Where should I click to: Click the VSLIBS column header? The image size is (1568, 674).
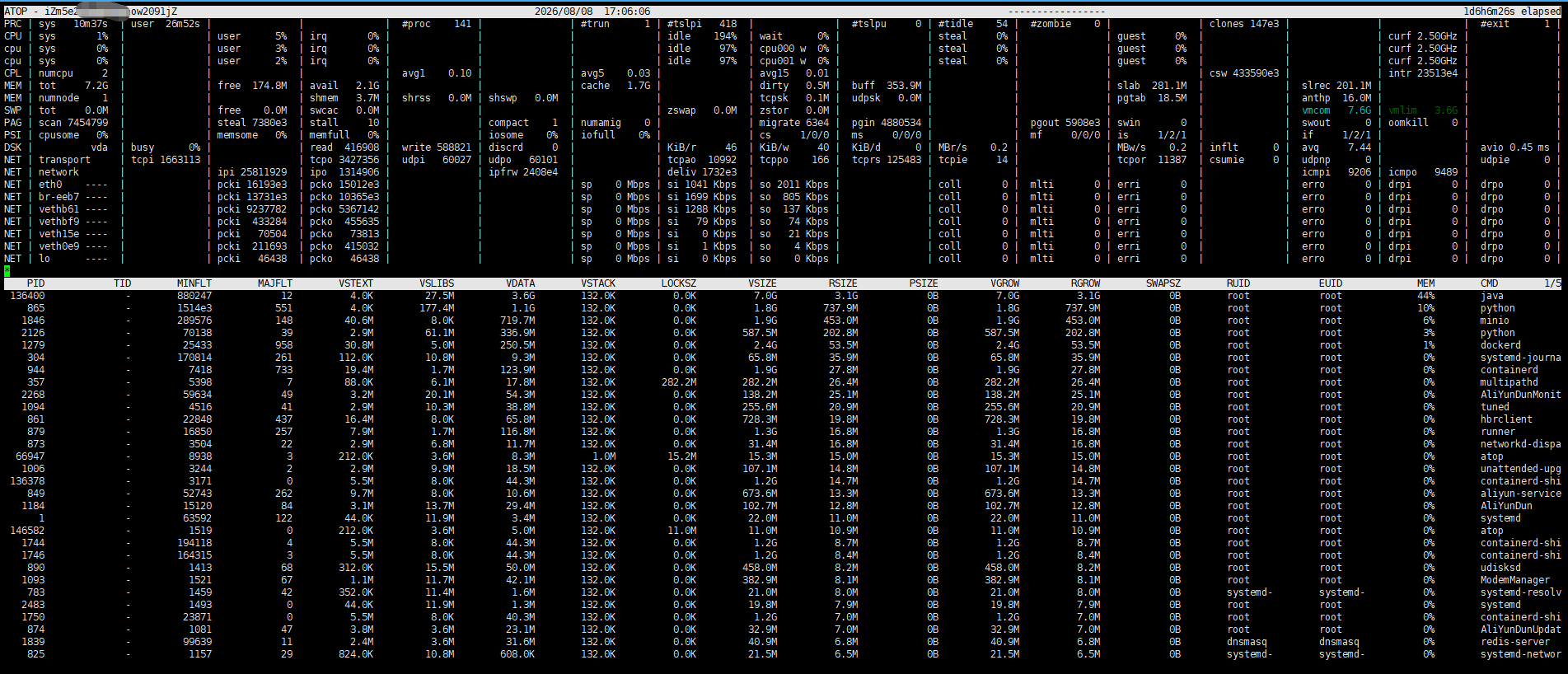[x=437, y=283]
